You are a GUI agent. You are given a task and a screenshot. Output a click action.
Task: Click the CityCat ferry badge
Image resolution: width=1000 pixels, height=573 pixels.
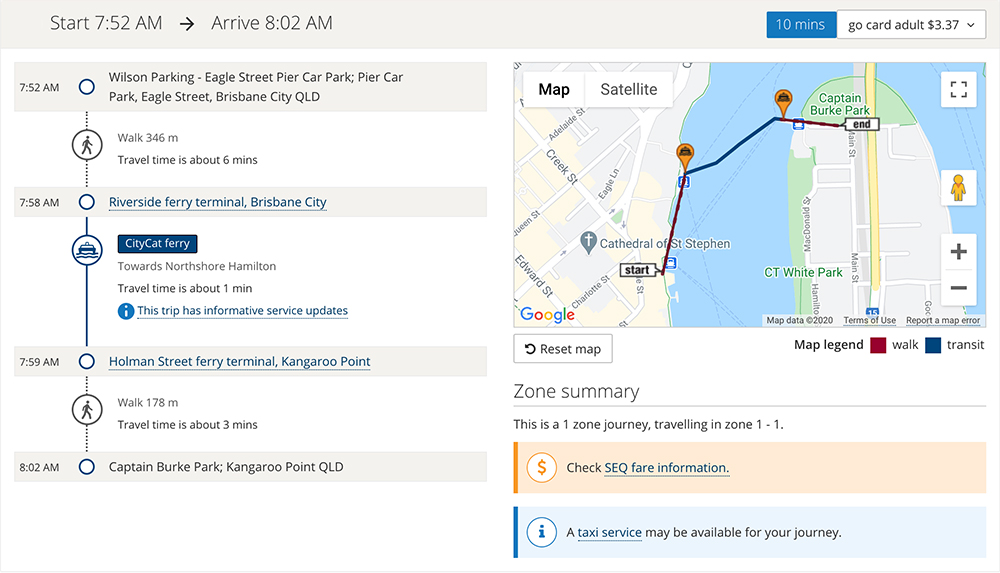[158, 244]
